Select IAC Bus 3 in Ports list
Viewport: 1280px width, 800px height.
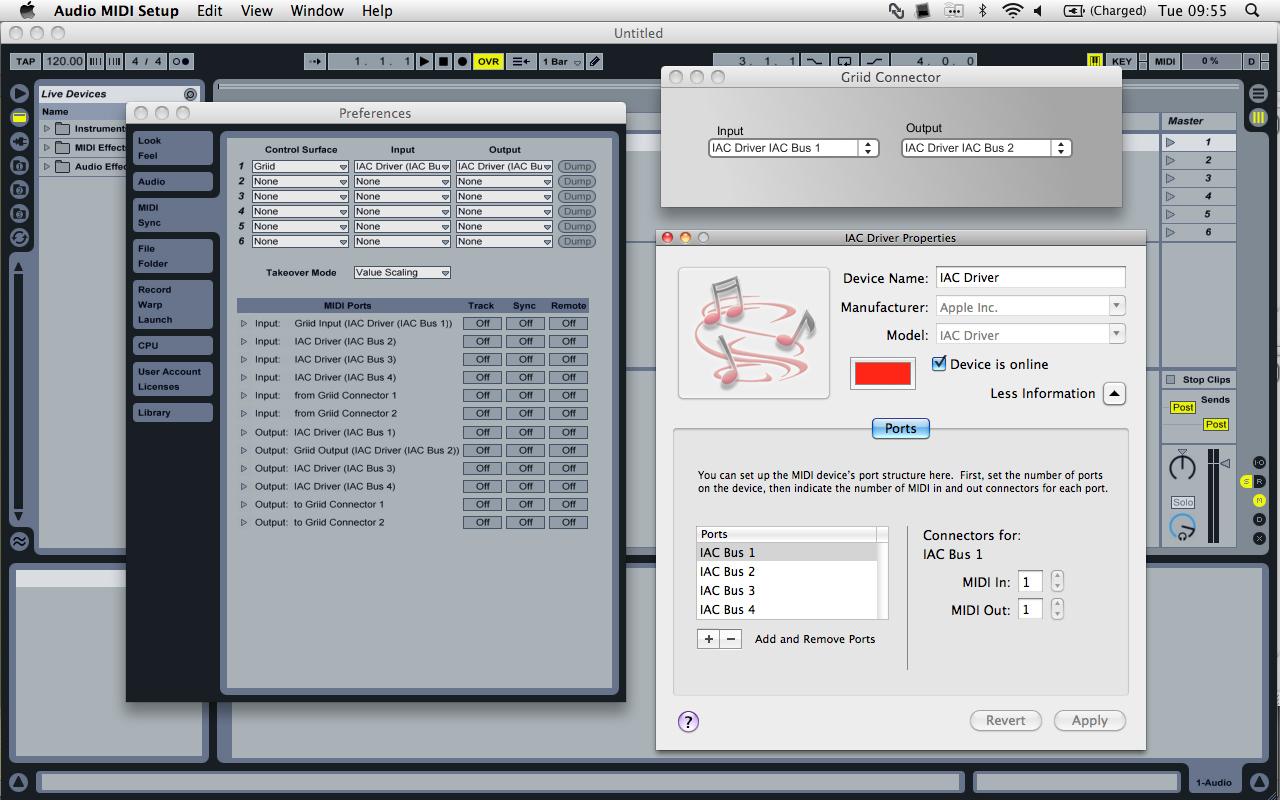click(787, 591)
